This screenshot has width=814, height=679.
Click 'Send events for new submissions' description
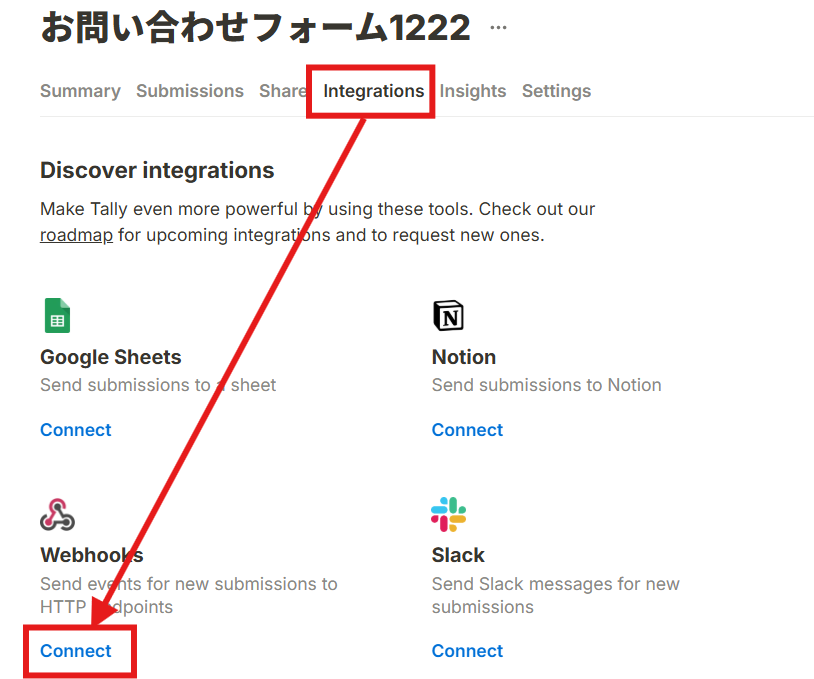click(189, 595)
